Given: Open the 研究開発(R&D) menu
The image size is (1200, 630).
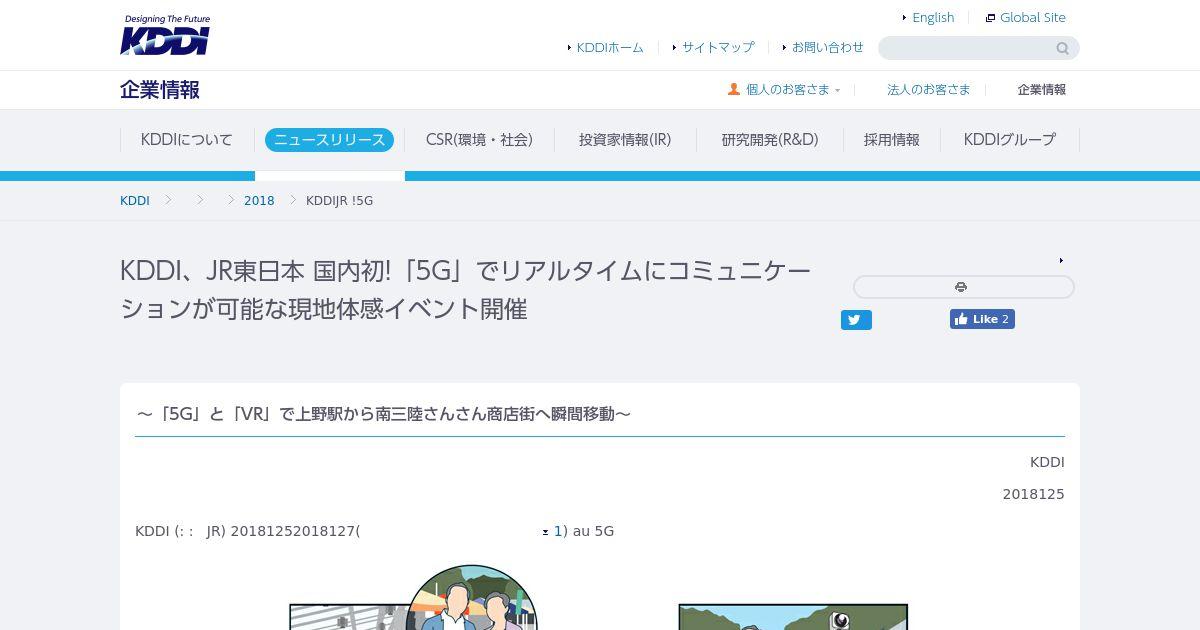Looking at the screenshot, I should click(x=770, y=140).
